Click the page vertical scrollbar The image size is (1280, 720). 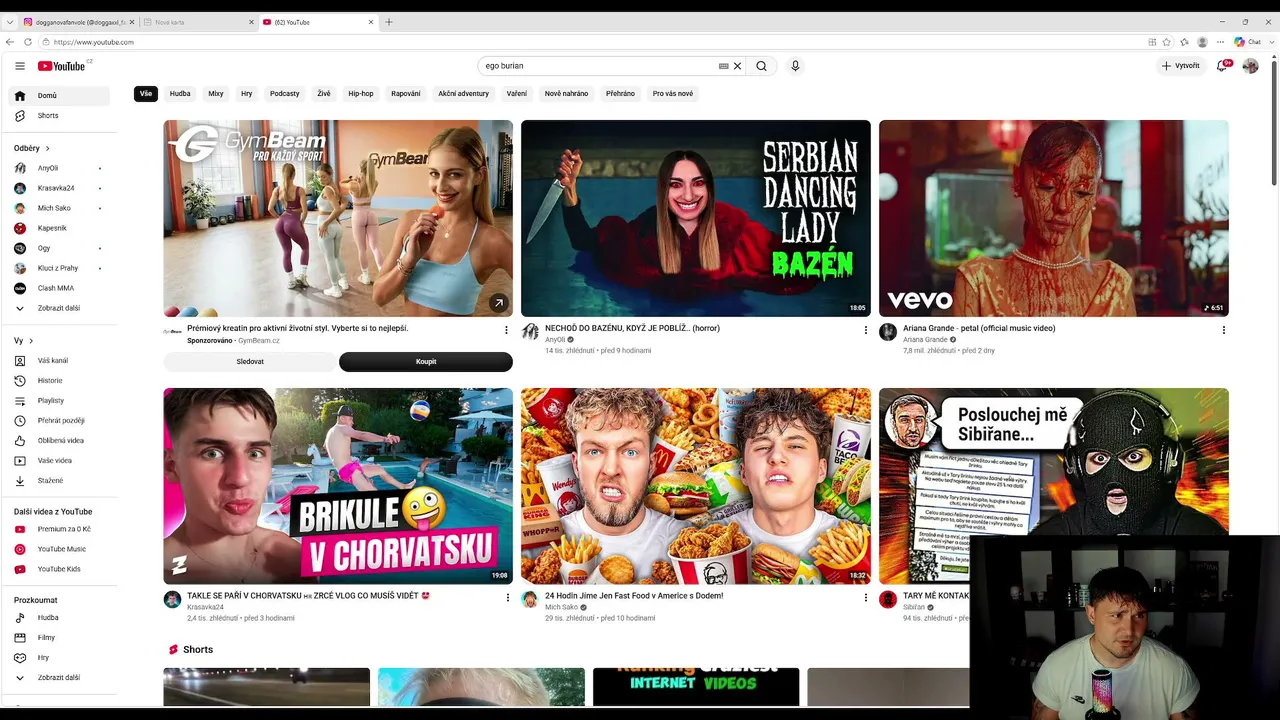click(1273, 123)
